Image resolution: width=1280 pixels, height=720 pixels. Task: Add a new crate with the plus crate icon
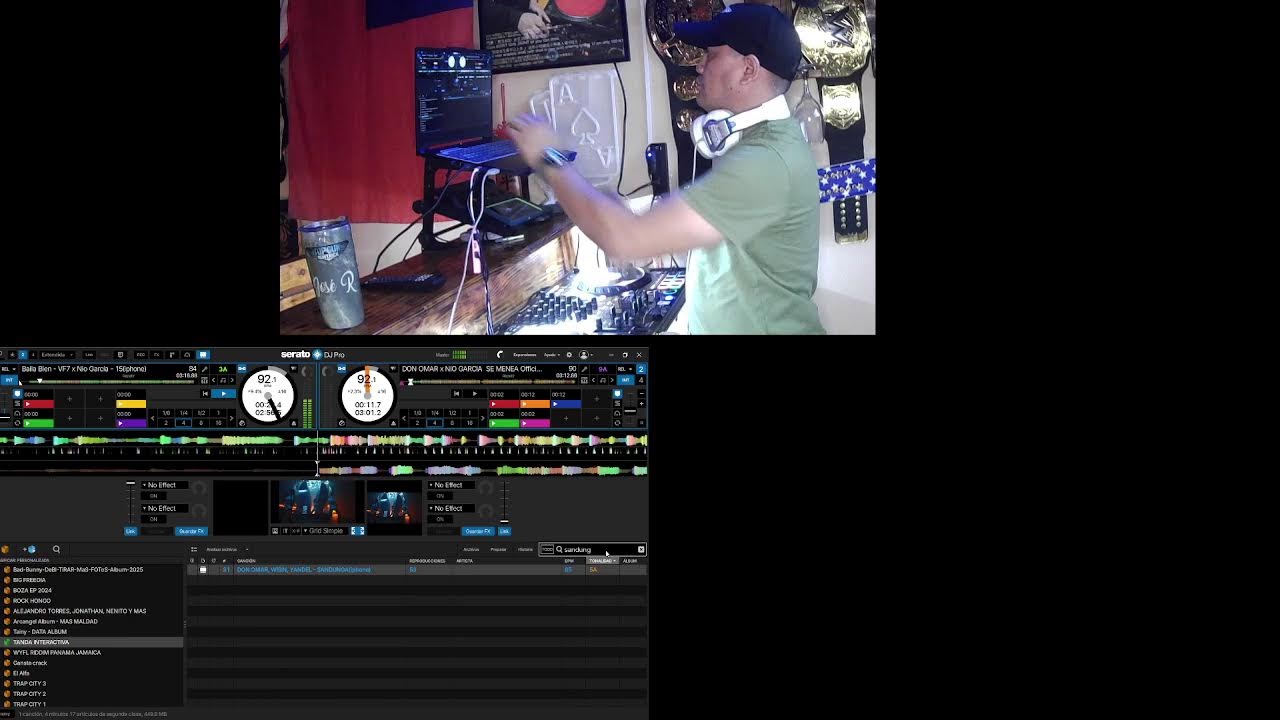(x=30, y=549)
